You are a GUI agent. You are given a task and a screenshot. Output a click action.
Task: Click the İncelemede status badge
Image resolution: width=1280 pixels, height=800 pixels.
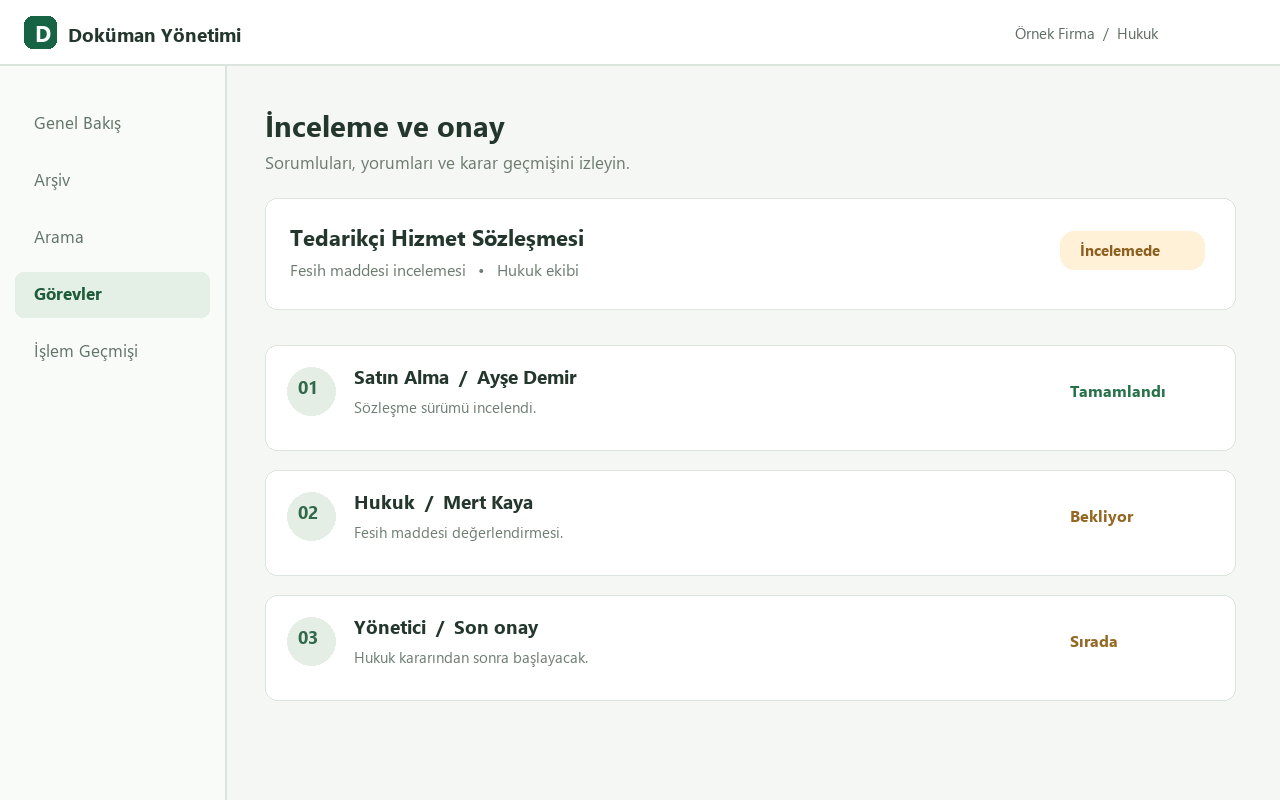click(1132, 251)
